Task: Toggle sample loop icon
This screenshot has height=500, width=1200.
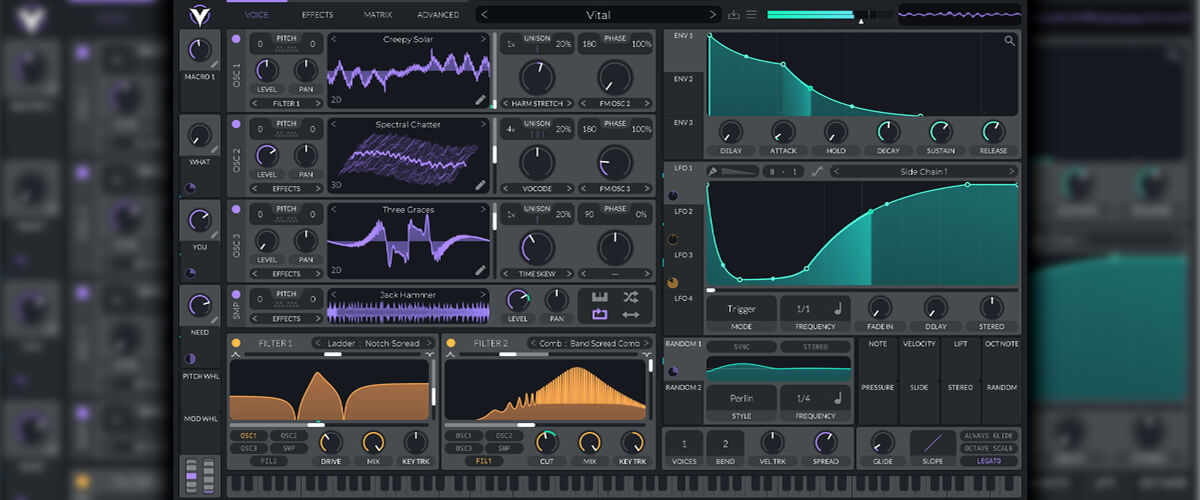Action: click(x=600, y=314)
